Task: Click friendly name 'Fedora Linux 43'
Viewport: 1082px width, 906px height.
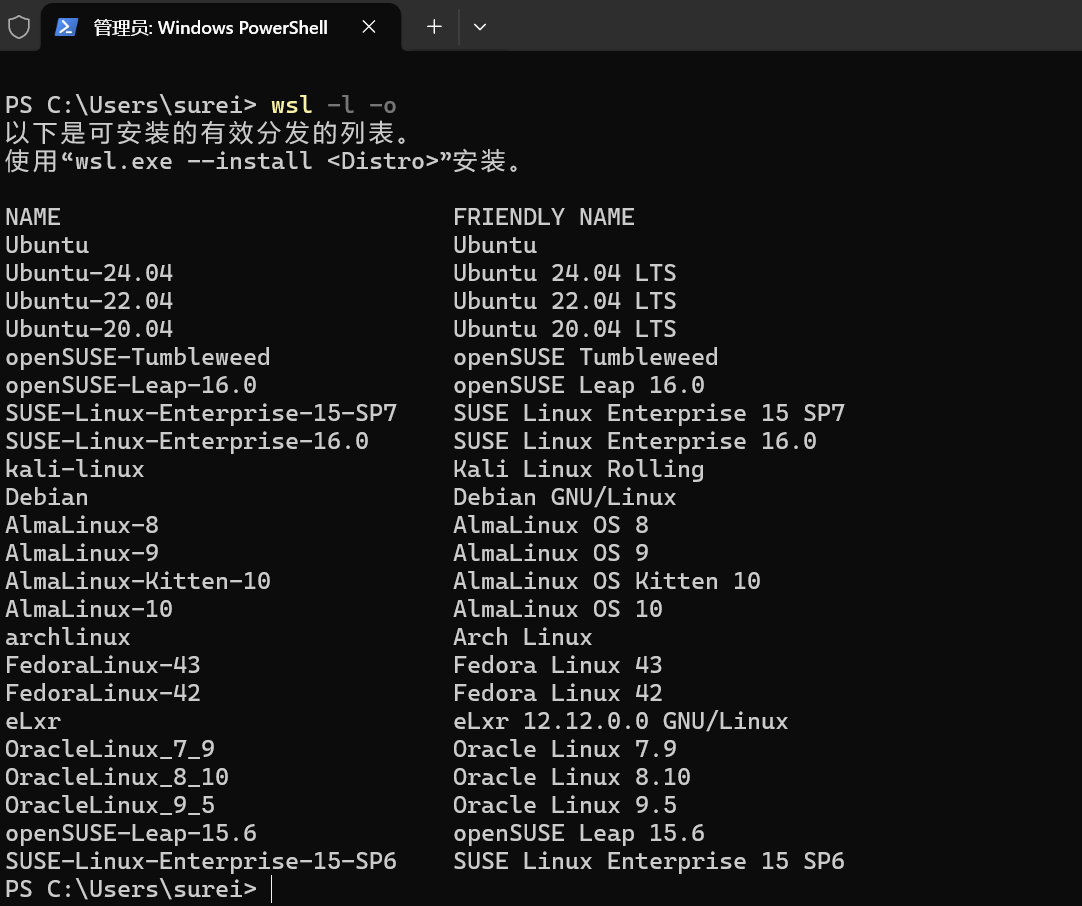Action: coord(558,665)
